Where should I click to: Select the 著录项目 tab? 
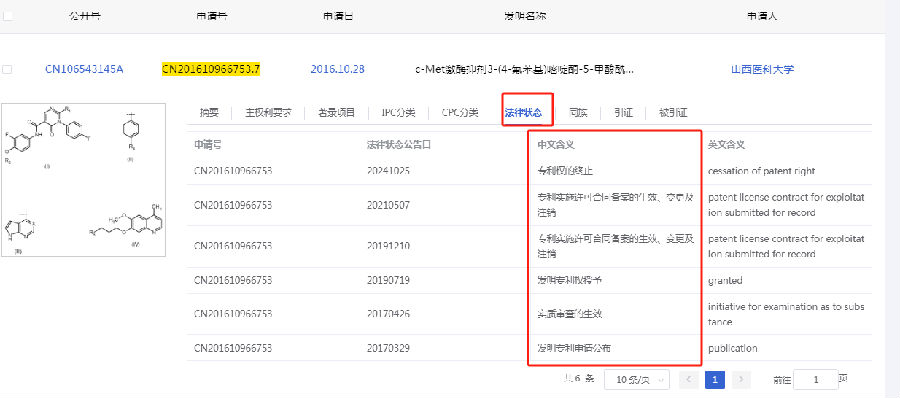pos(336,113)
